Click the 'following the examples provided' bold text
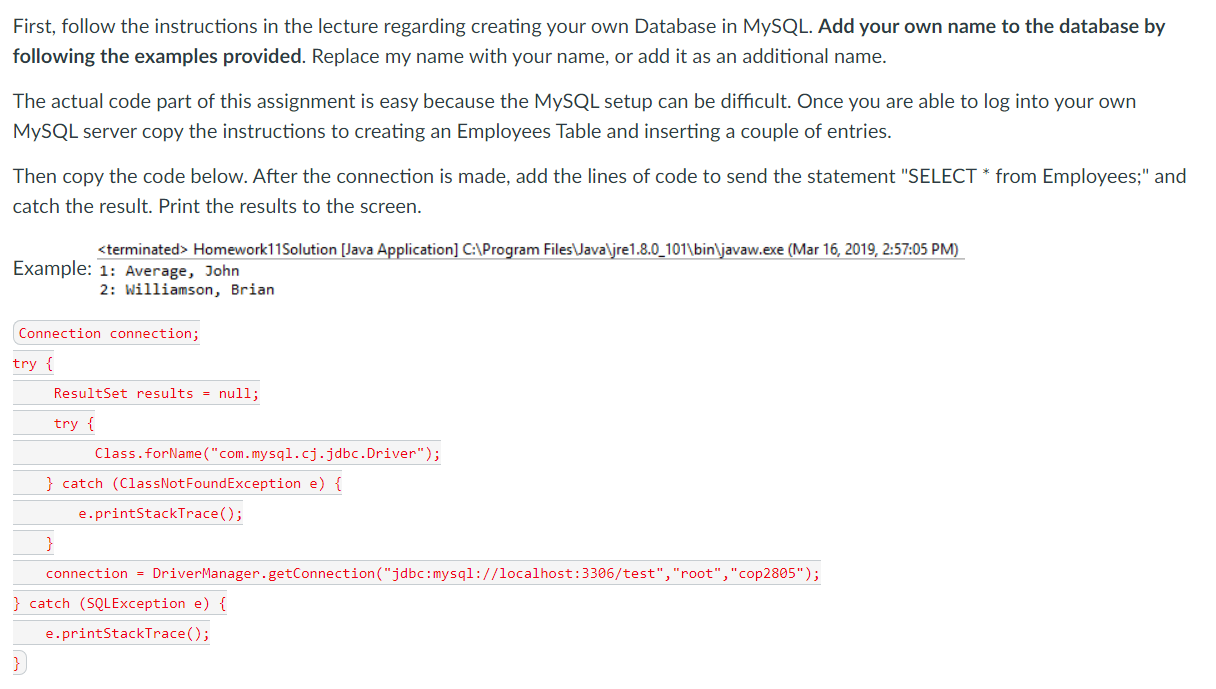Viewport: 1216px width, 689px height. 155,56
